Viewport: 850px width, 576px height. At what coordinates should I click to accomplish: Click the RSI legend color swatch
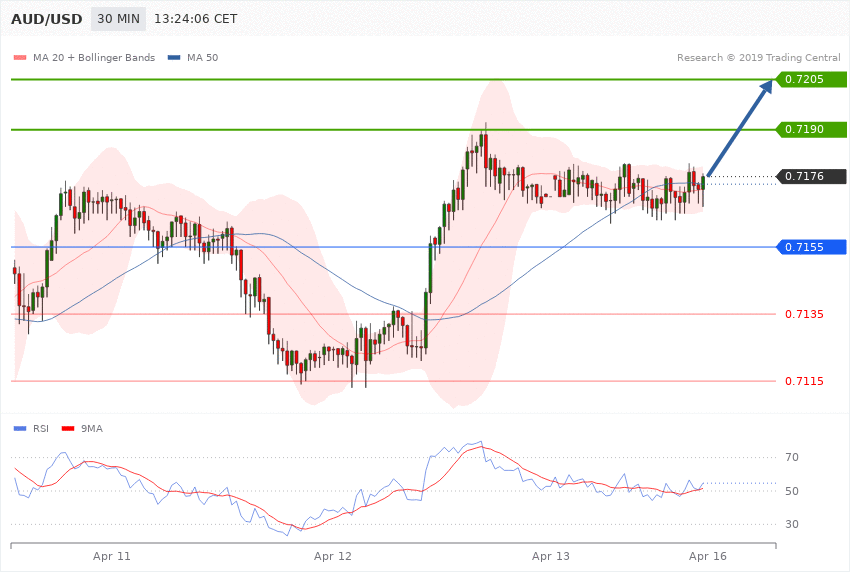[x=20, y=429]
